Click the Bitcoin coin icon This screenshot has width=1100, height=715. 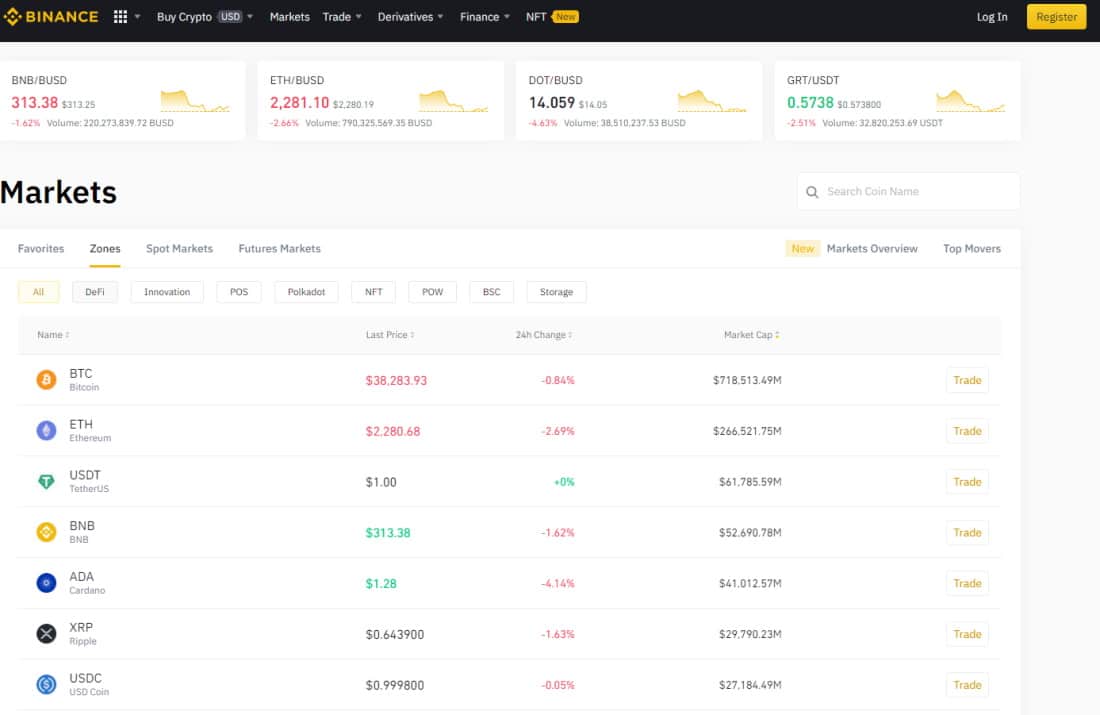click(44, 380)
